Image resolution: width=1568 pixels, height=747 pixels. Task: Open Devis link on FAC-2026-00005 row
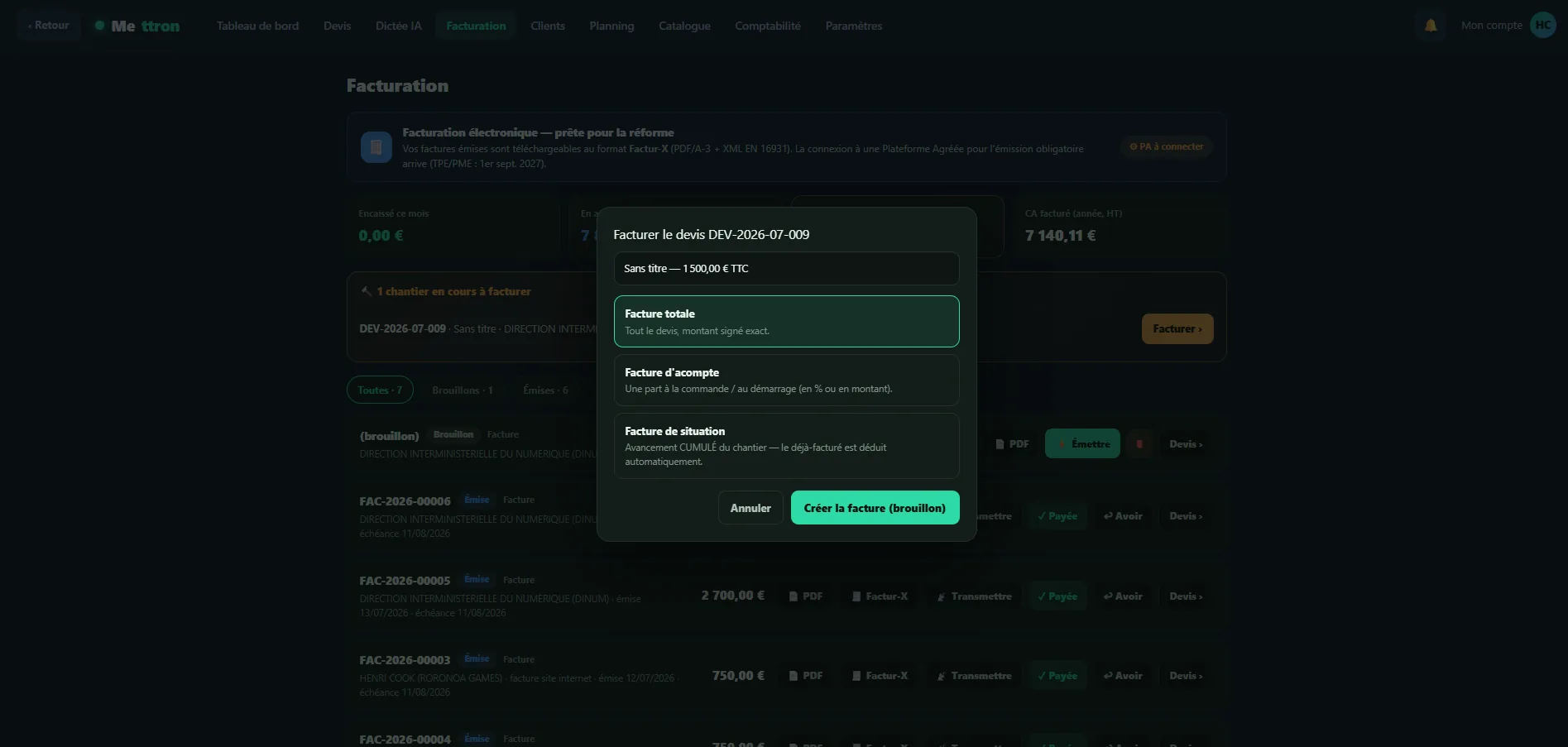[x=1186, y=596]
